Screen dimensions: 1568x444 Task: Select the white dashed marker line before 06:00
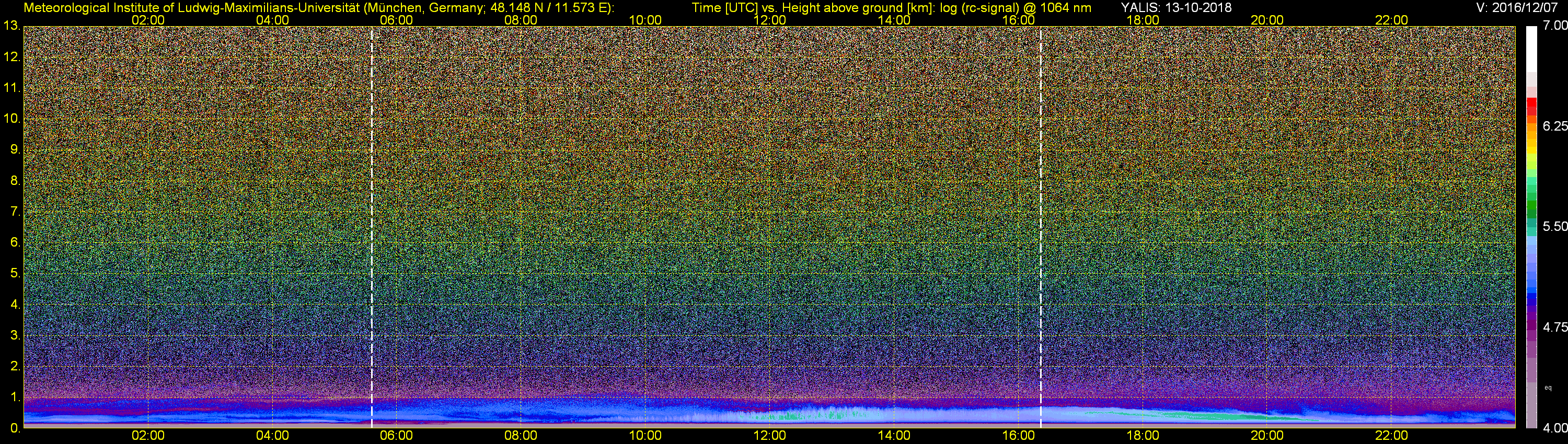click(372, 226)
